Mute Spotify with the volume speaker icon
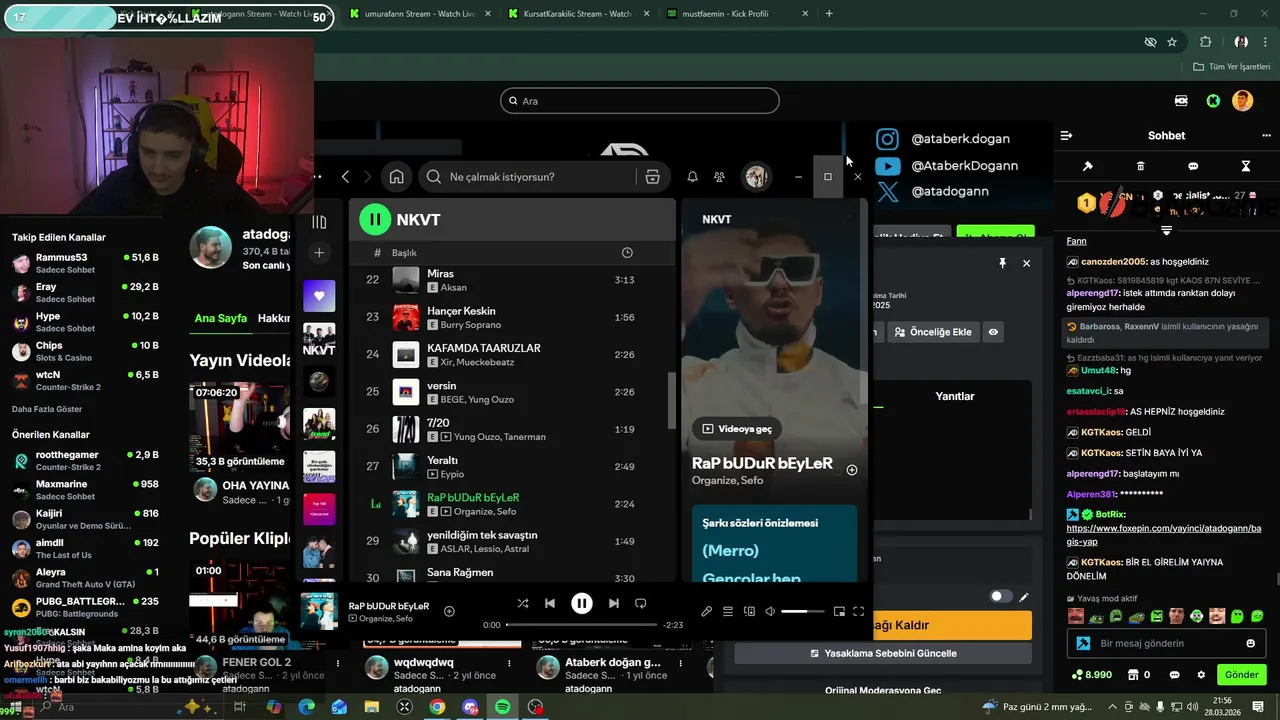This screenshot has width=1280, height=720. point(770,611)
